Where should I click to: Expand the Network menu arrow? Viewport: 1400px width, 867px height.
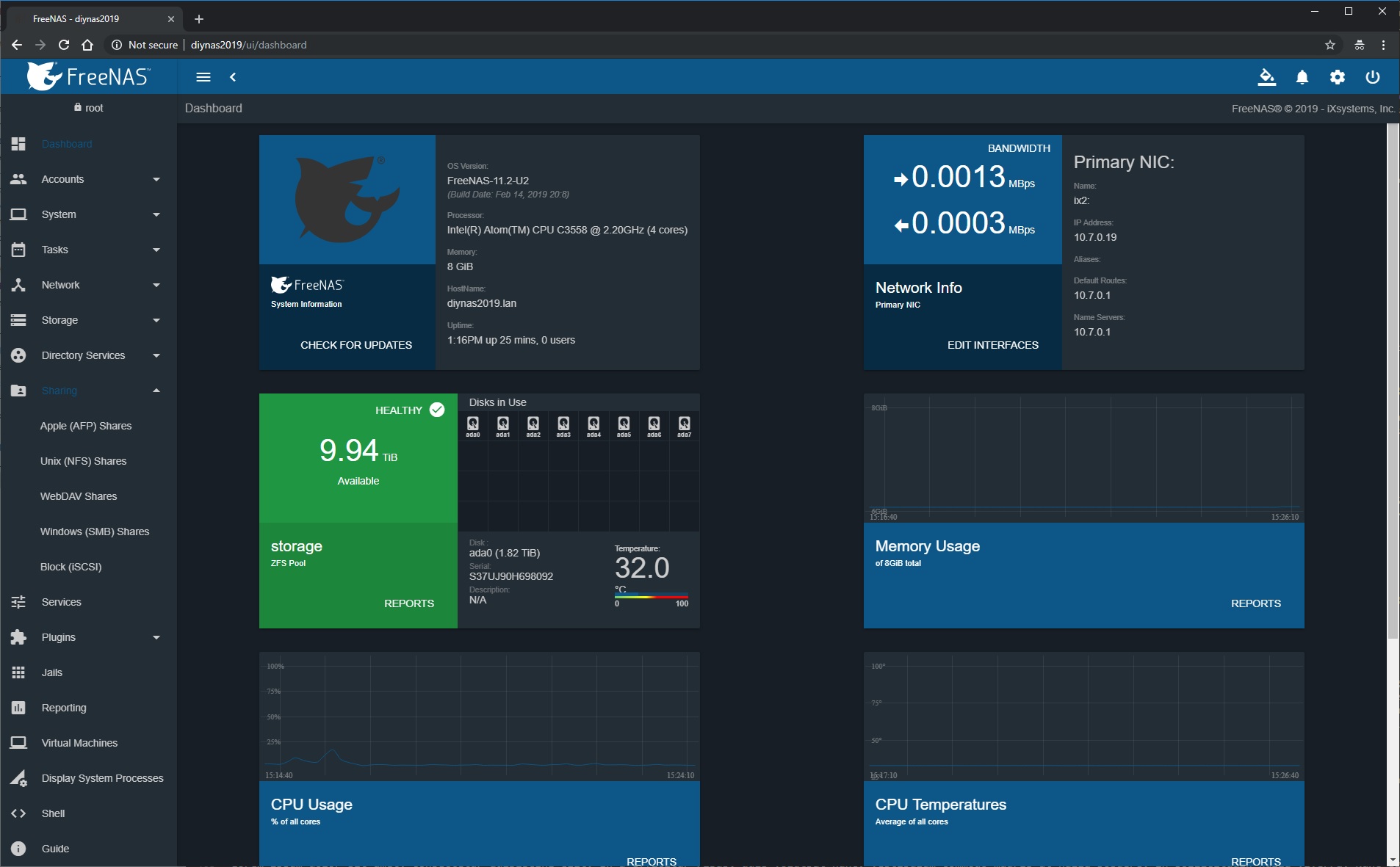pos(156,285)
